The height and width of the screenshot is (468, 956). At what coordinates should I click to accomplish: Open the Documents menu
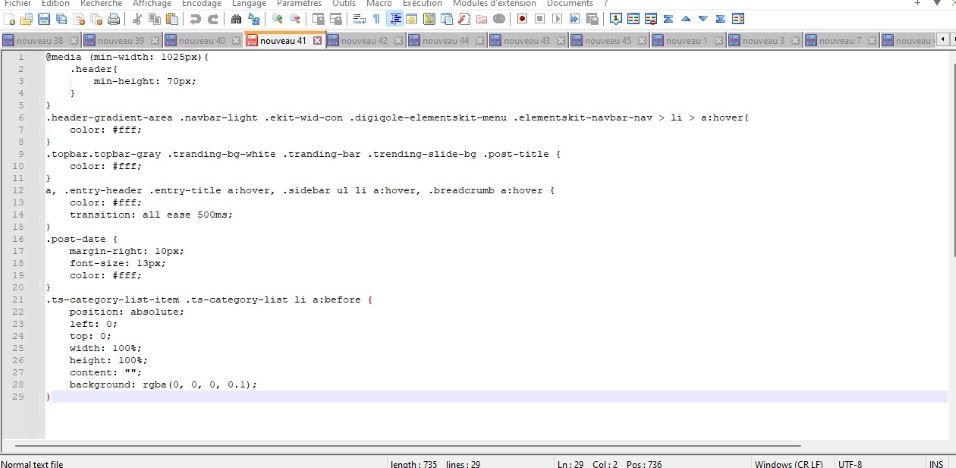569,3
